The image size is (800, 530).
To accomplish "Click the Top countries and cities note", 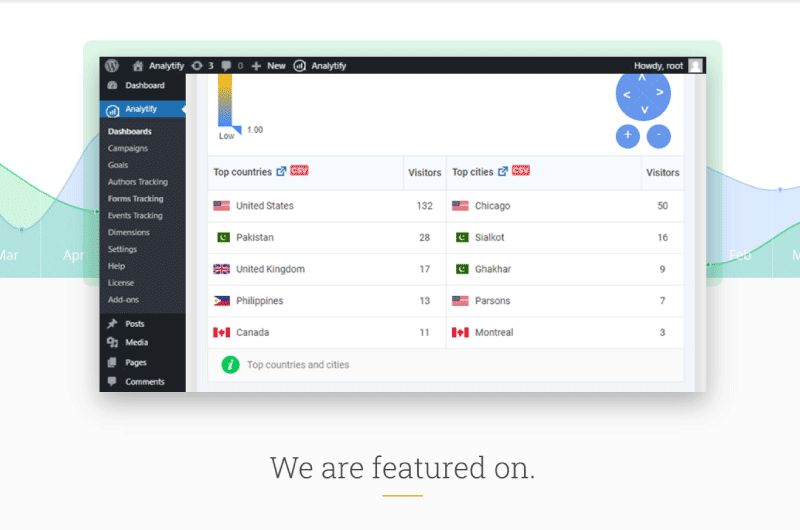I will 298,365.
